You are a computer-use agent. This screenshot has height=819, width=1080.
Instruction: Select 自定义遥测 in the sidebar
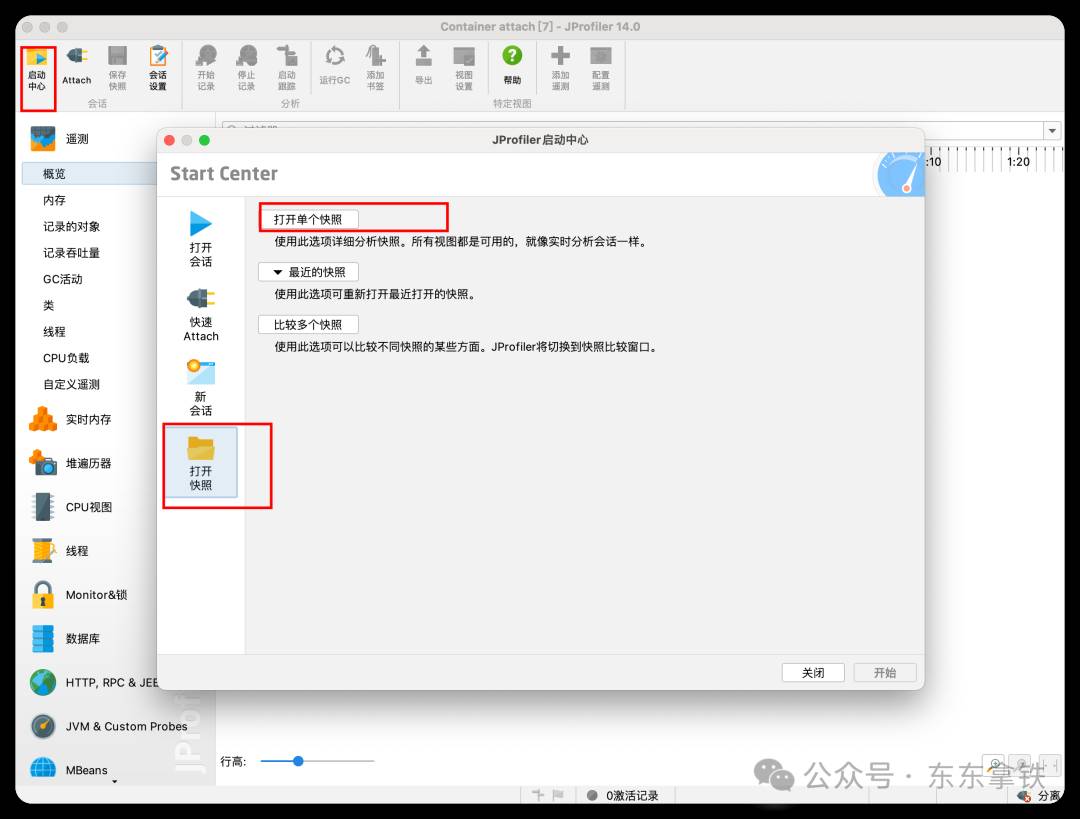pyautogui.click(x=72, y=384)
